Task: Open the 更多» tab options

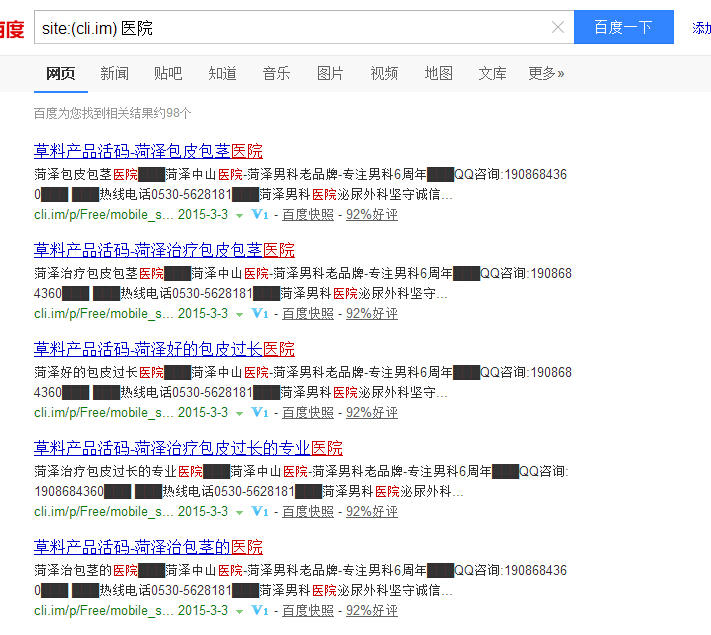Action: [x=546, y=73]
